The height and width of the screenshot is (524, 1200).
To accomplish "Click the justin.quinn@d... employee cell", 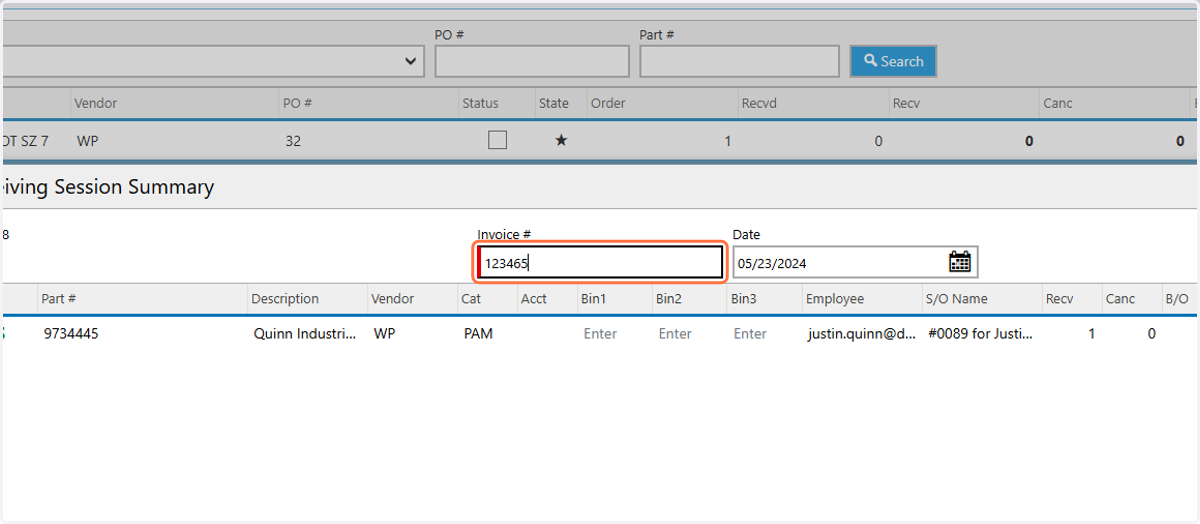I will 861,334.
